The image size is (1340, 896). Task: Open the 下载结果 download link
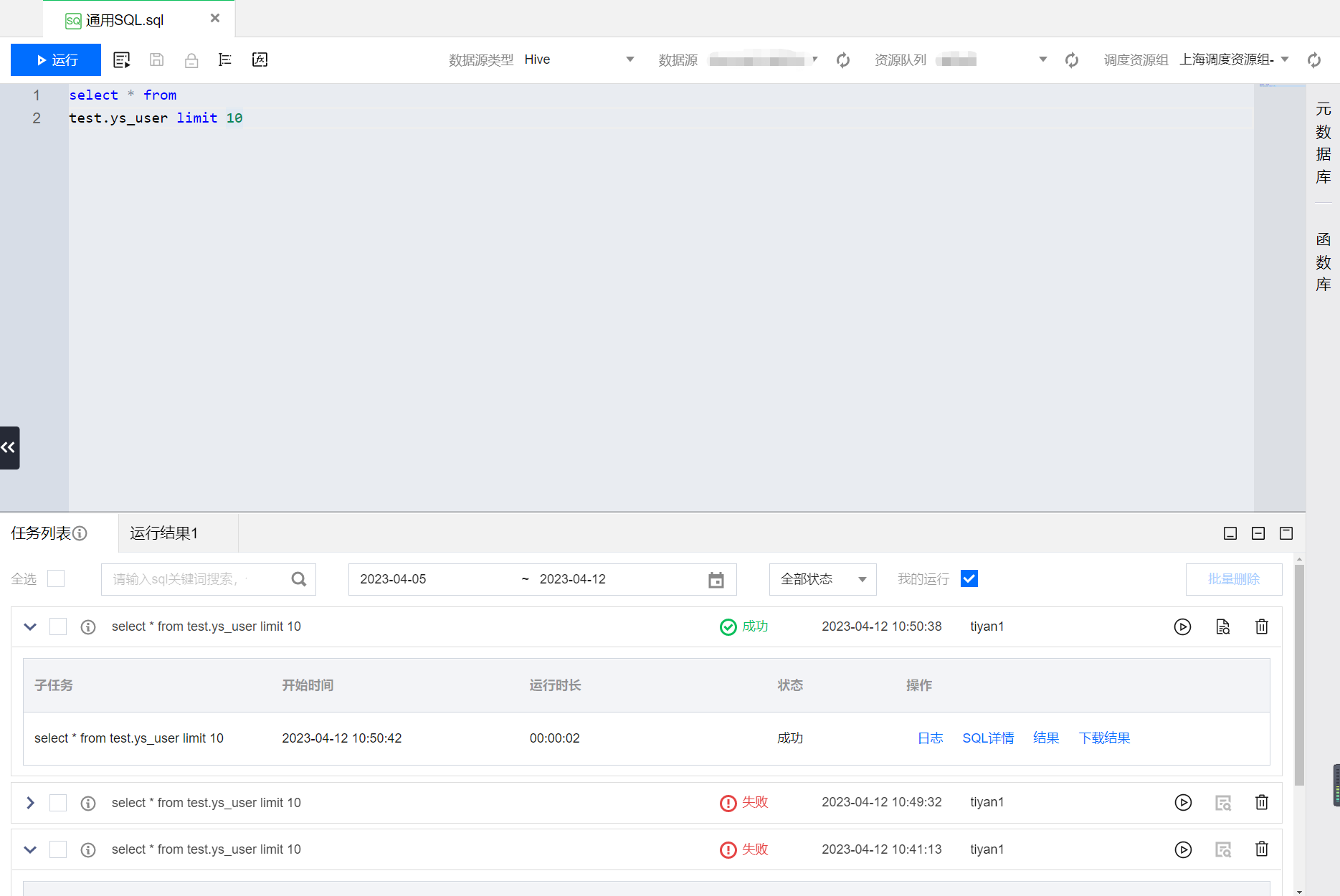1104,738
